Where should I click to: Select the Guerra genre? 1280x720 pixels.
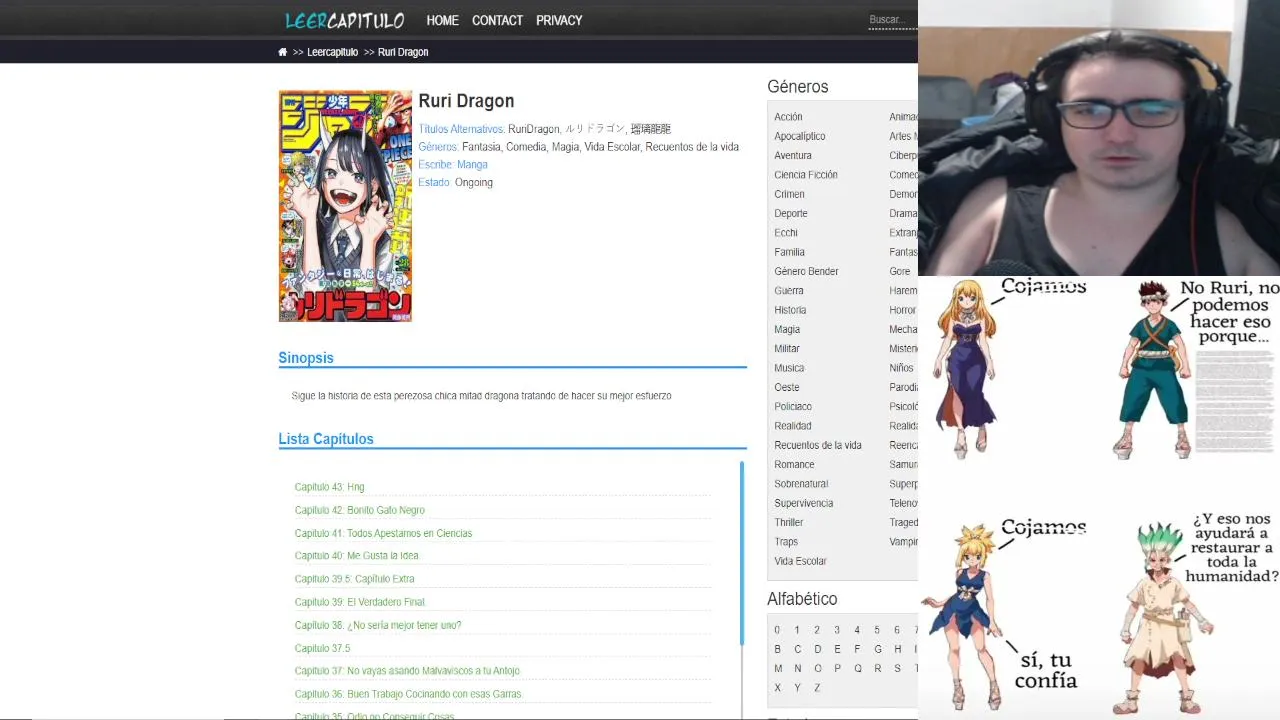coord(788,291)
